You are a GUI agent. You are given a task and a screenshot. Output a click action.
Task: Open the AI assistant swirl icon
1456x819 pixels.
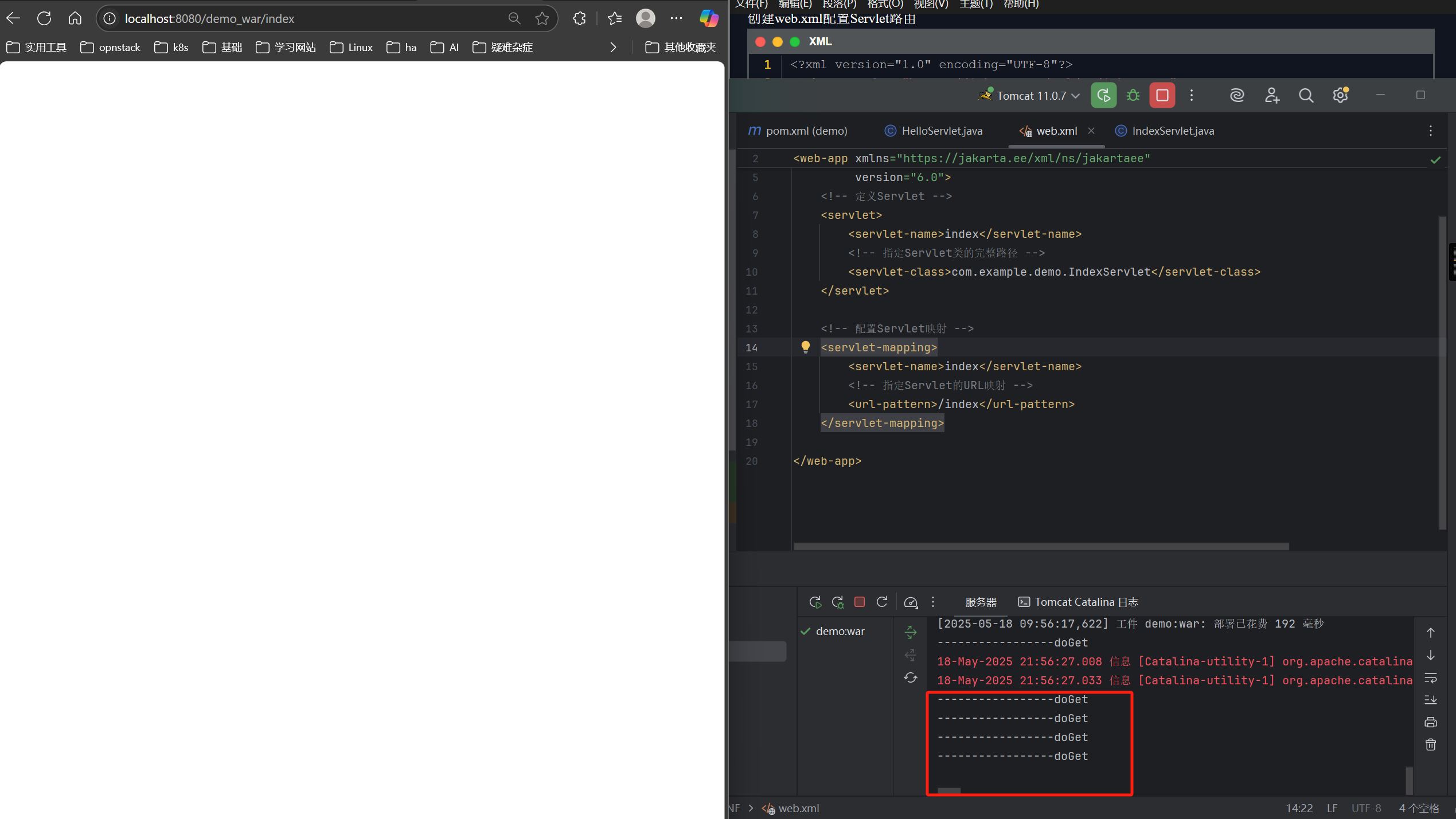1237,95
